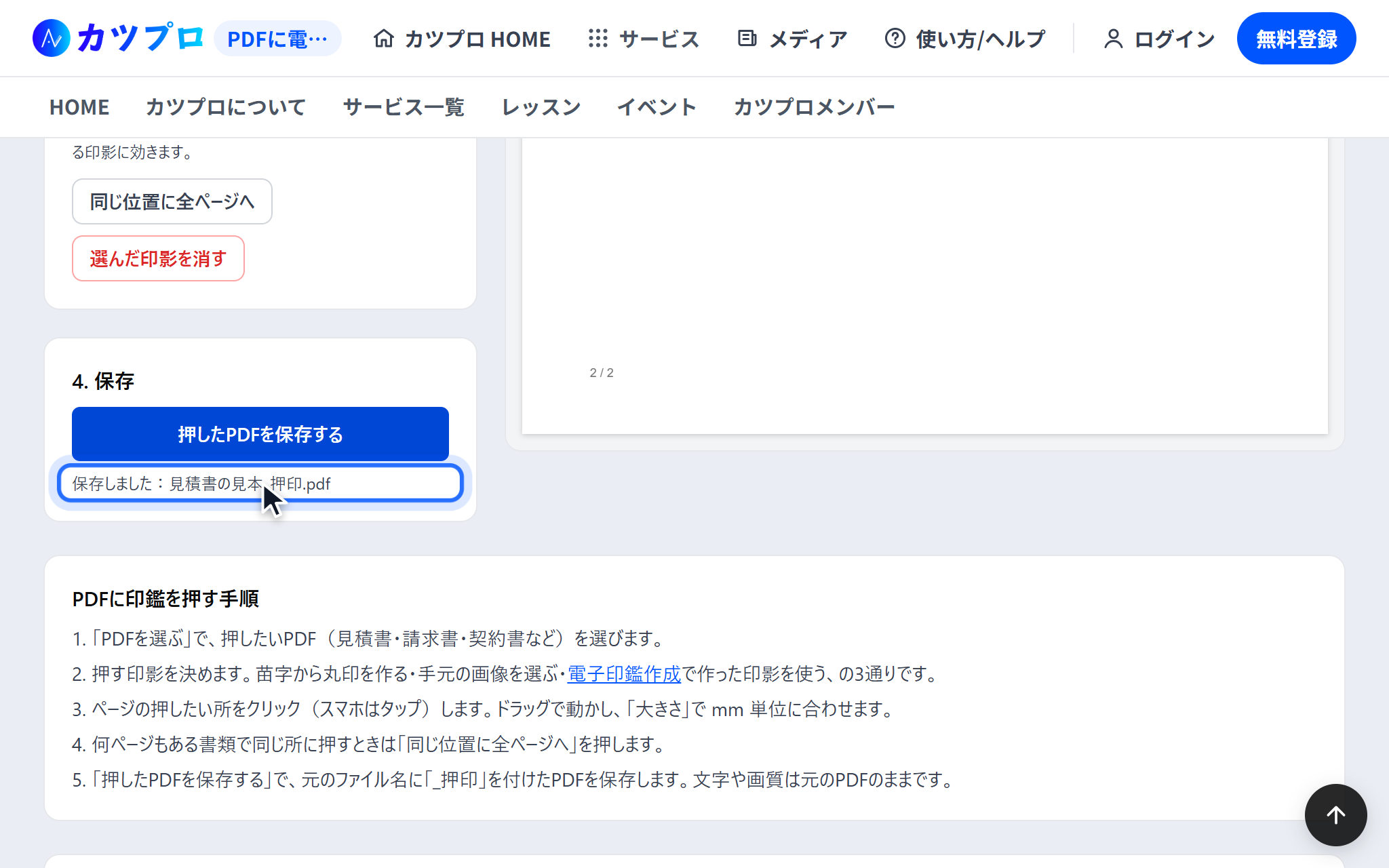The height and width of the screenshot is (868, 1389).
Task: Click the 無料登録 button
Action: 1296,39
